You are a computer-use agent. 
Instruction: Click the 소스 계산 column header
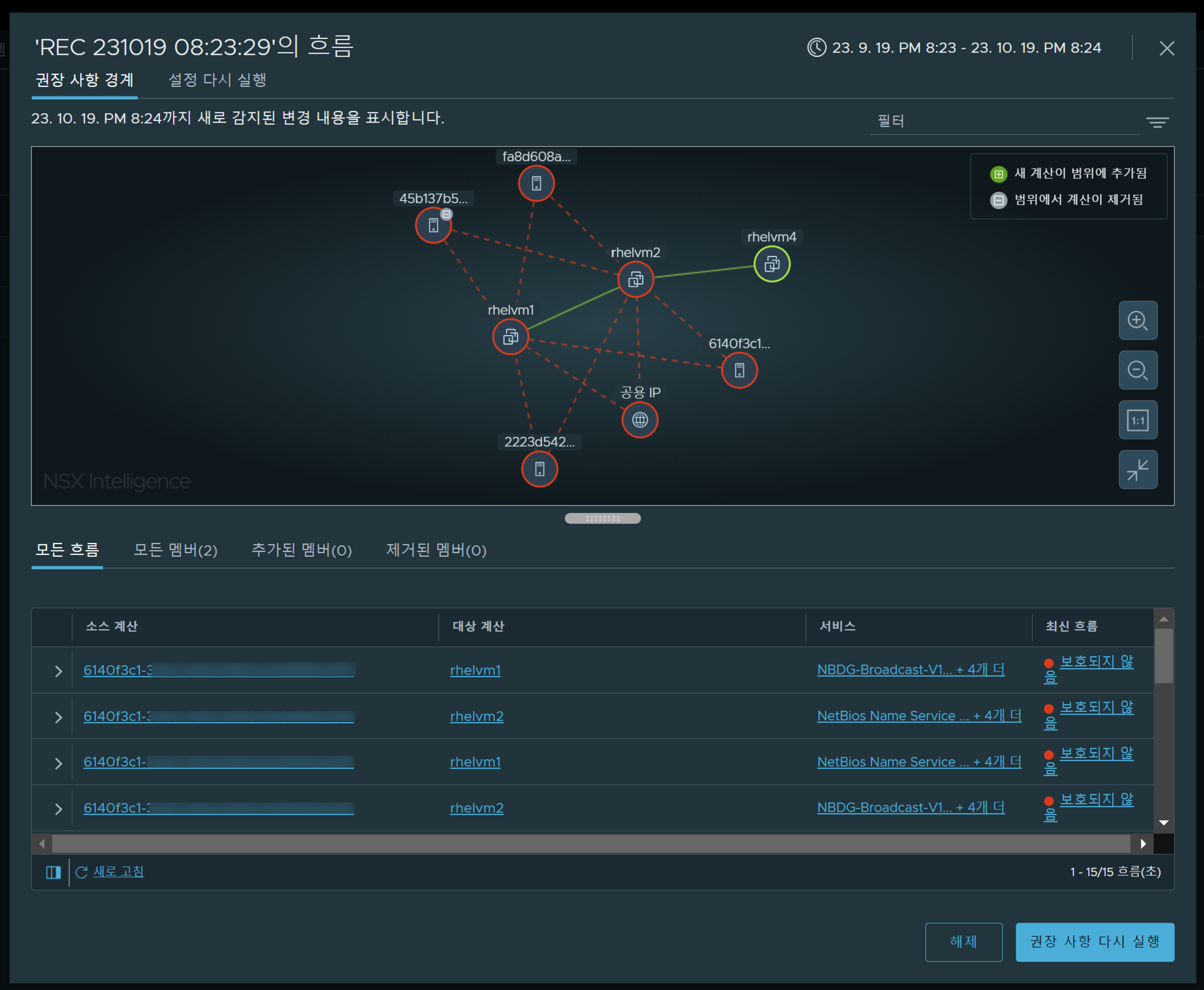[112, 626]
